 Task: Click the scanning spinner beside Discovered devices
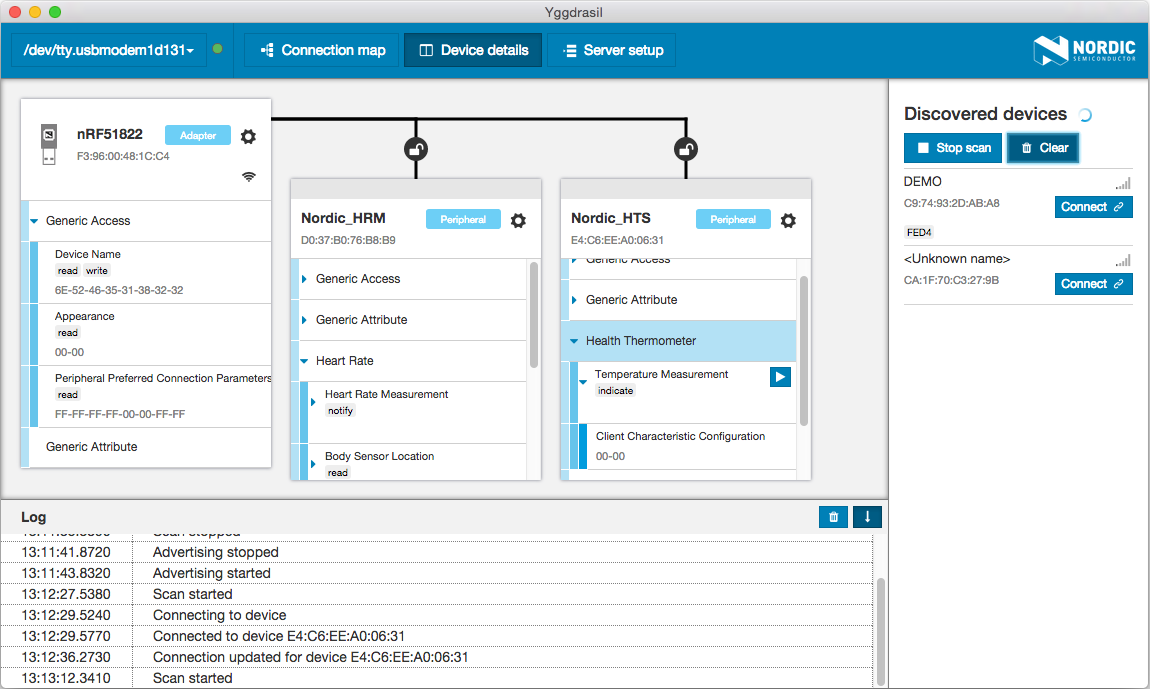[x=1085, y=114]
